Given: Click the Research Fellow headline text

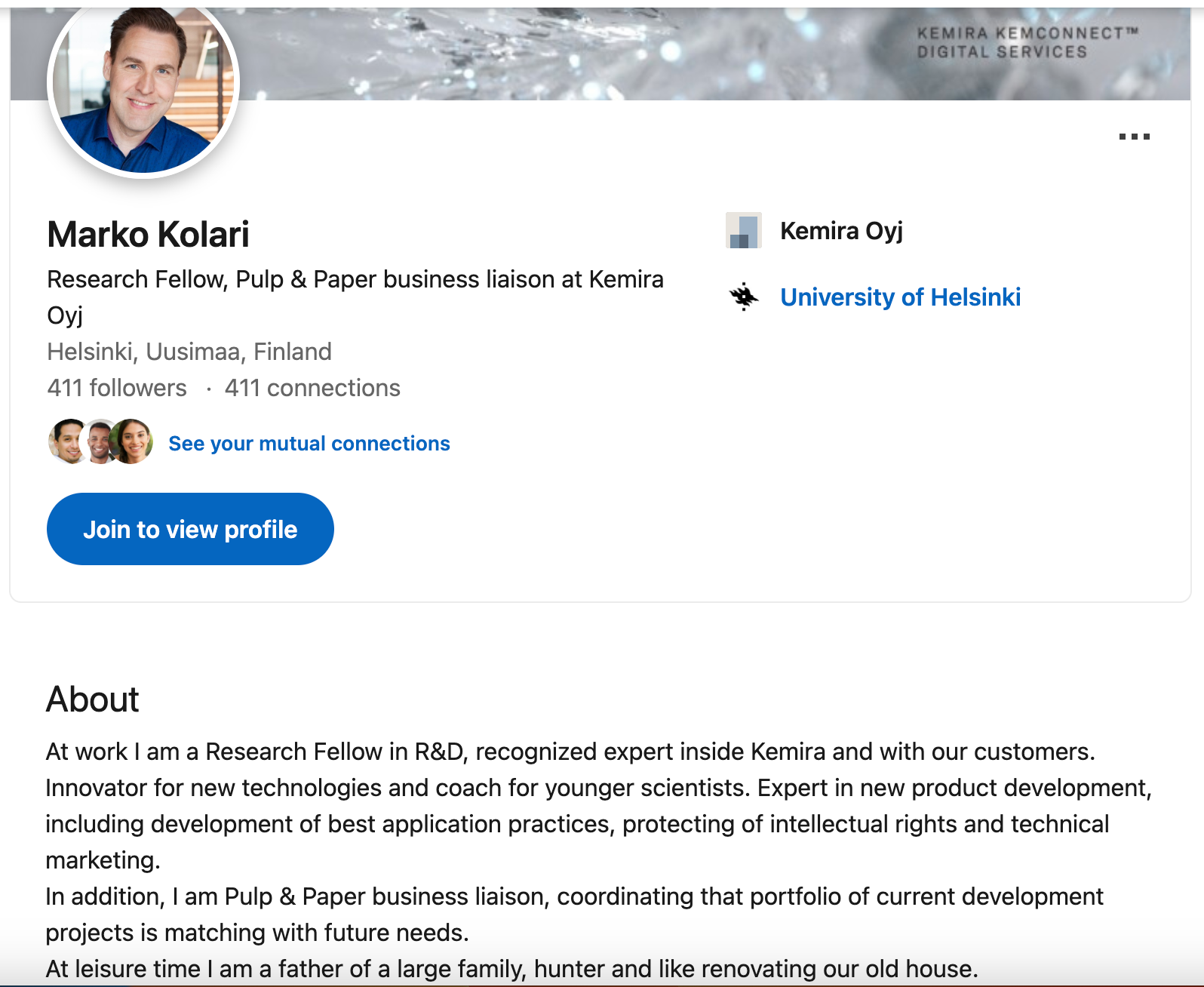Looking at the screenshot, I should click(355, 297).
